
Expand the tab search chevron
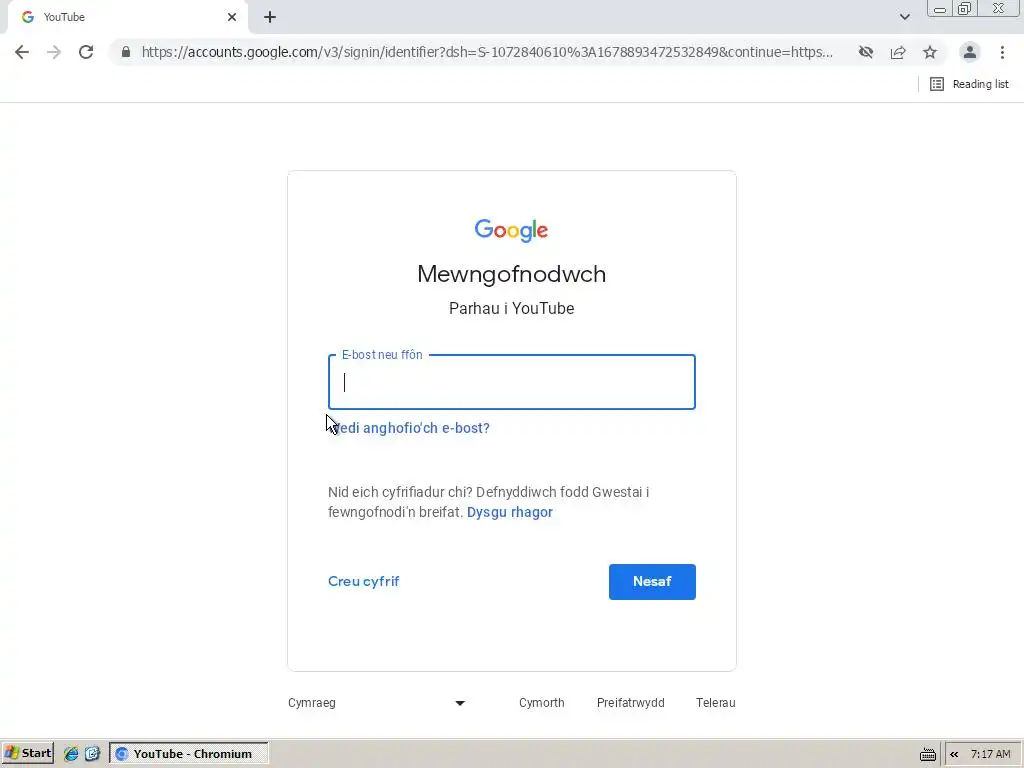coord(904,17)
